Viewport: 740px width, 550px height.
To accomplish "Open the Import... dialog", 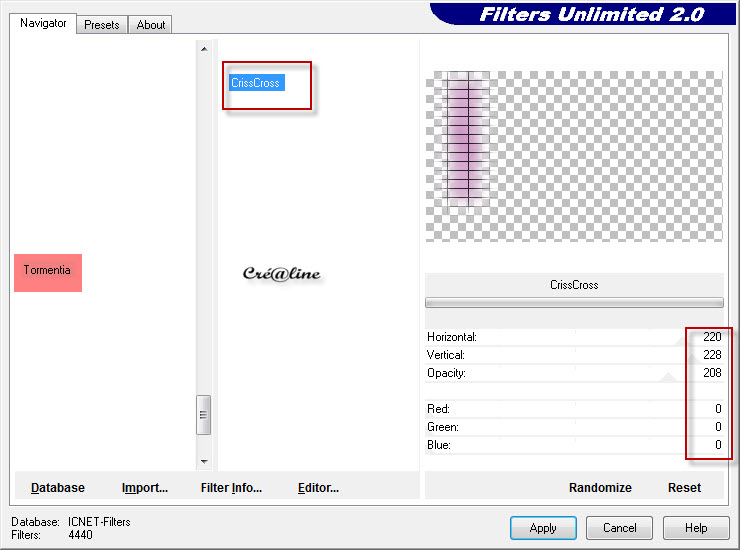I will 145,488.
